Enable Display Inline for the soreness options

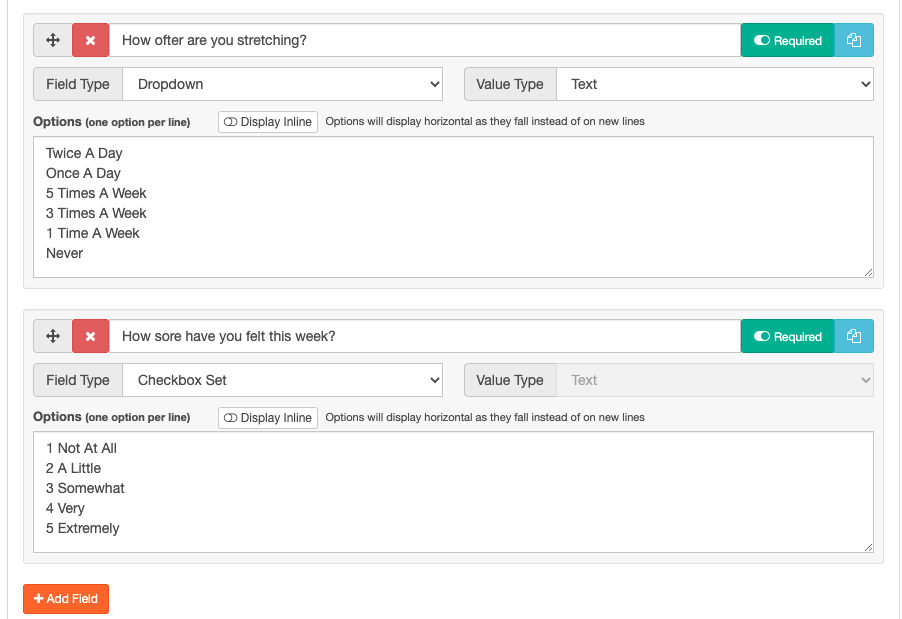[267, 418]
